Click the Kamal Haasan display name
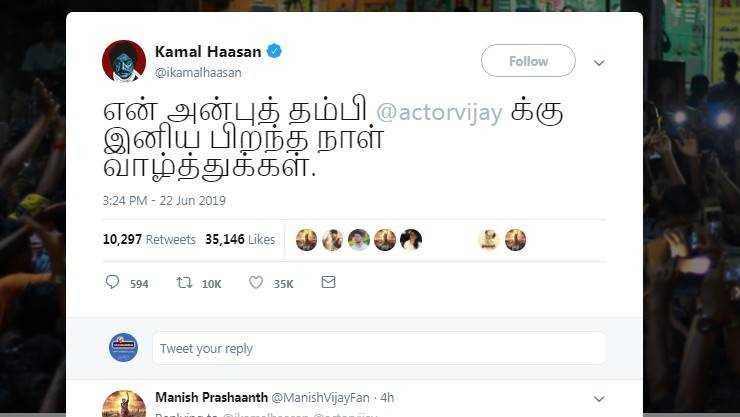The image size is (740, 417). 208,51
